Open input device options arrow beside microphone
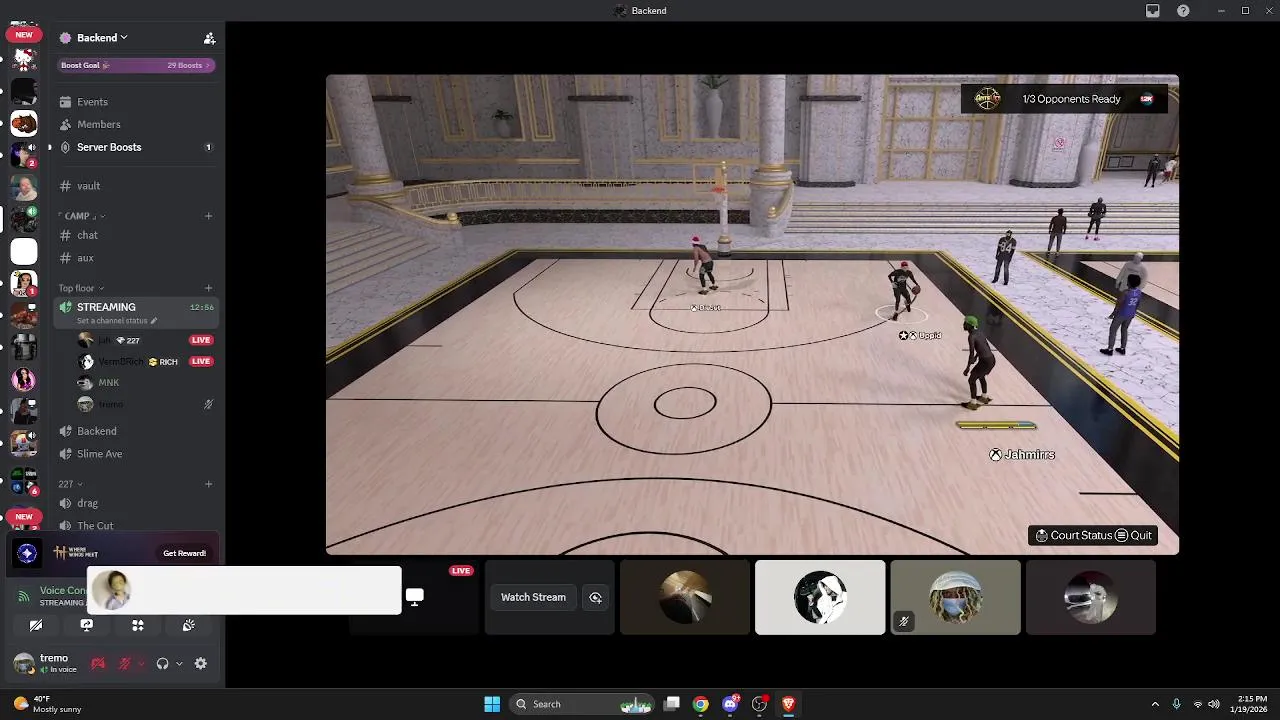The image size is (1280, 720). click(141, 664)
